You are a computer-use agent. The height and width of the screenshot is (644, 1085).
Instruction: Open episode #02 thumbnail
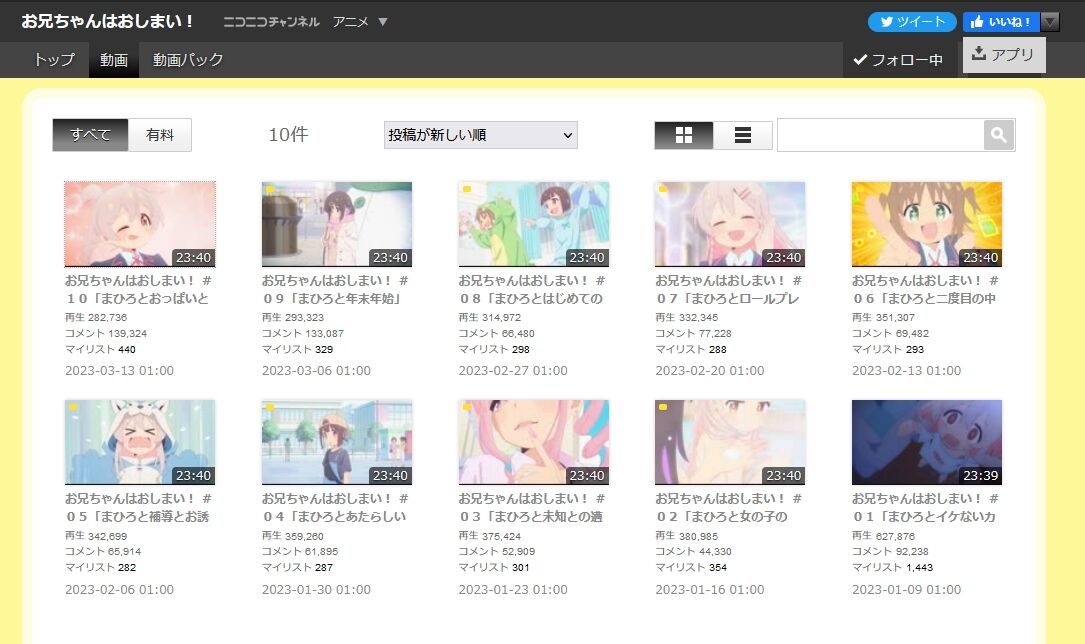coord(730,442)
